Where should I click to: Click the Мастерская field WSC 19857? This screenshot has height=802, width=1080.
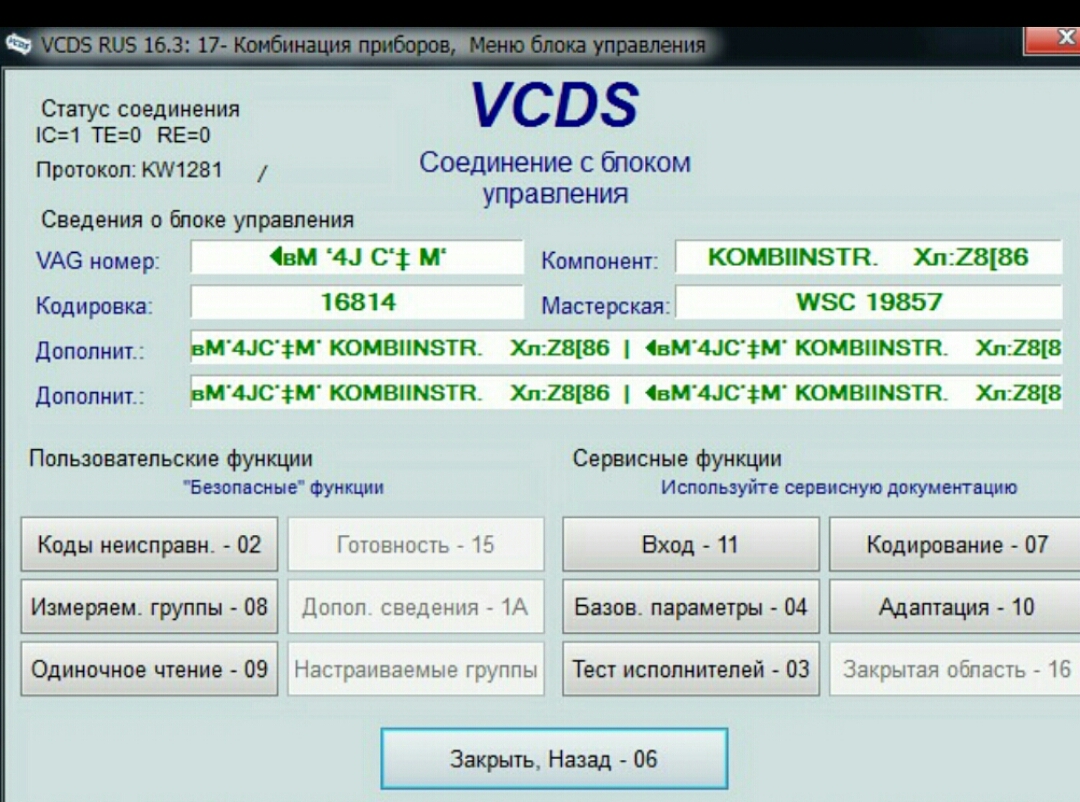point(869,302)
